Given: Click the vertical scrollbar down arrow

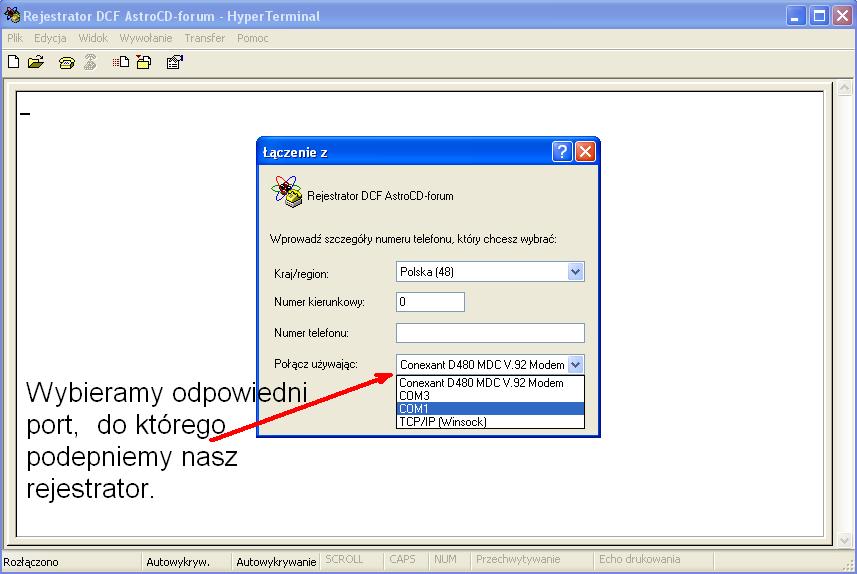Looking at the screenshot, I should click(844, 540).
